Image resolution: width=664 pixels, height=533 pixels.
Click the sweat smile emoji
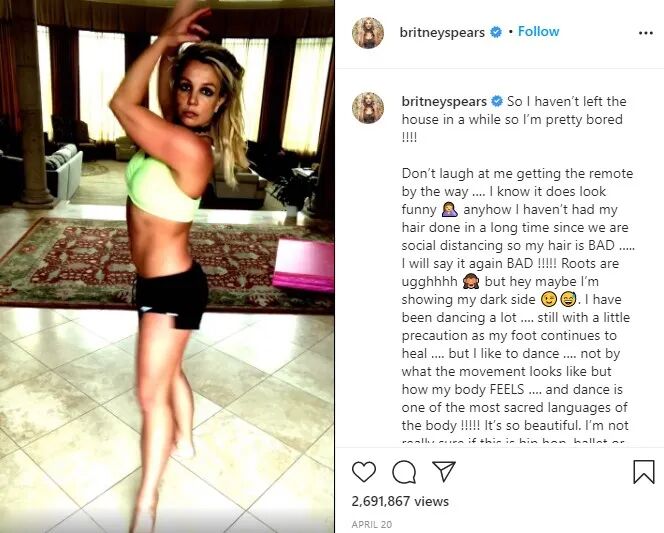pos(568,300)
